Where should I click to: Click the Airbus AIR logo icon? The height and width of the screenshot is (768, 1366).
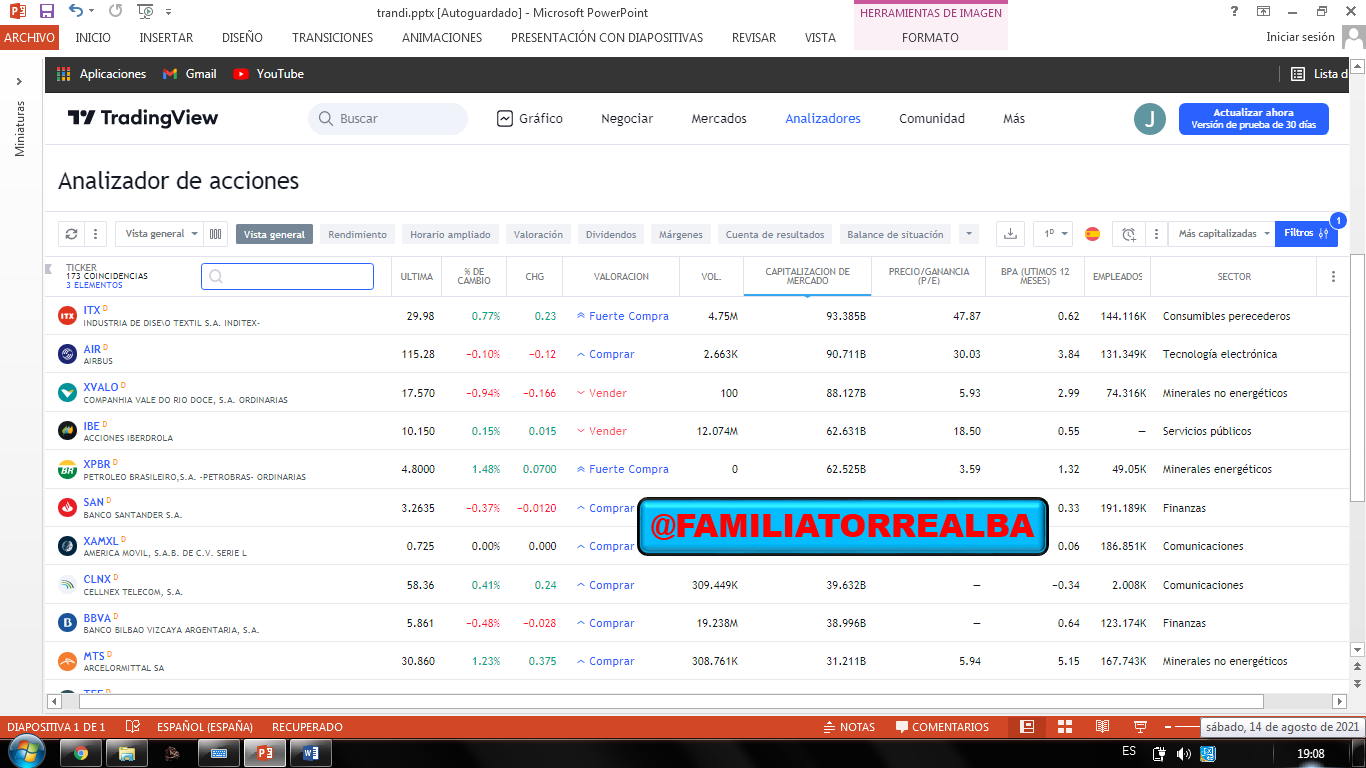pos(67,354)
